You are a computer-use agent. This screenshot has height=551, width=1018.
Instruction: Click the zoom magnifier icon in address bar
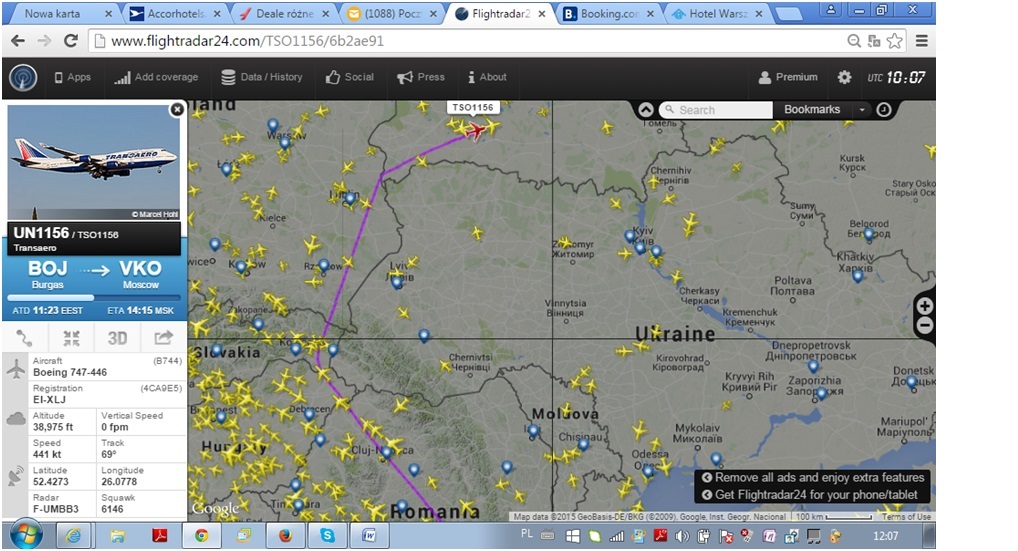coord(854,41)
